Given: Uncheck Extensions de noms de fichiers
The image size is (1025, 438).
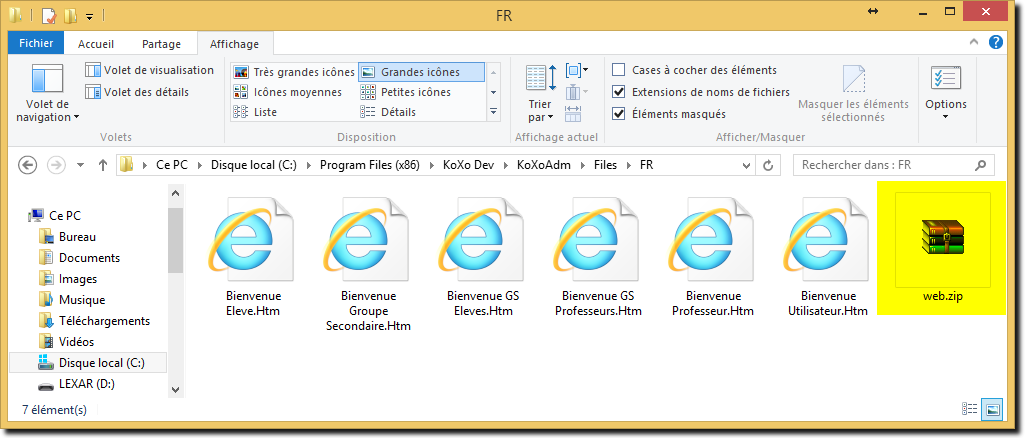Looking at the screenshot, I should (618, 92).
